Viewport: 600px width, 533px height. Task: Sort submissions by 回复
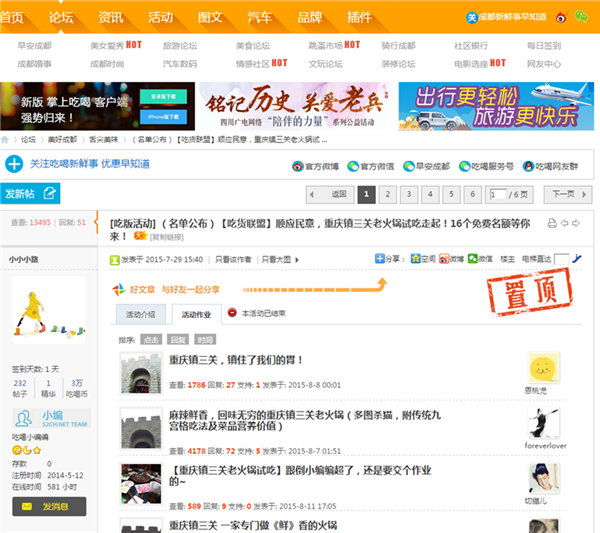178,340
